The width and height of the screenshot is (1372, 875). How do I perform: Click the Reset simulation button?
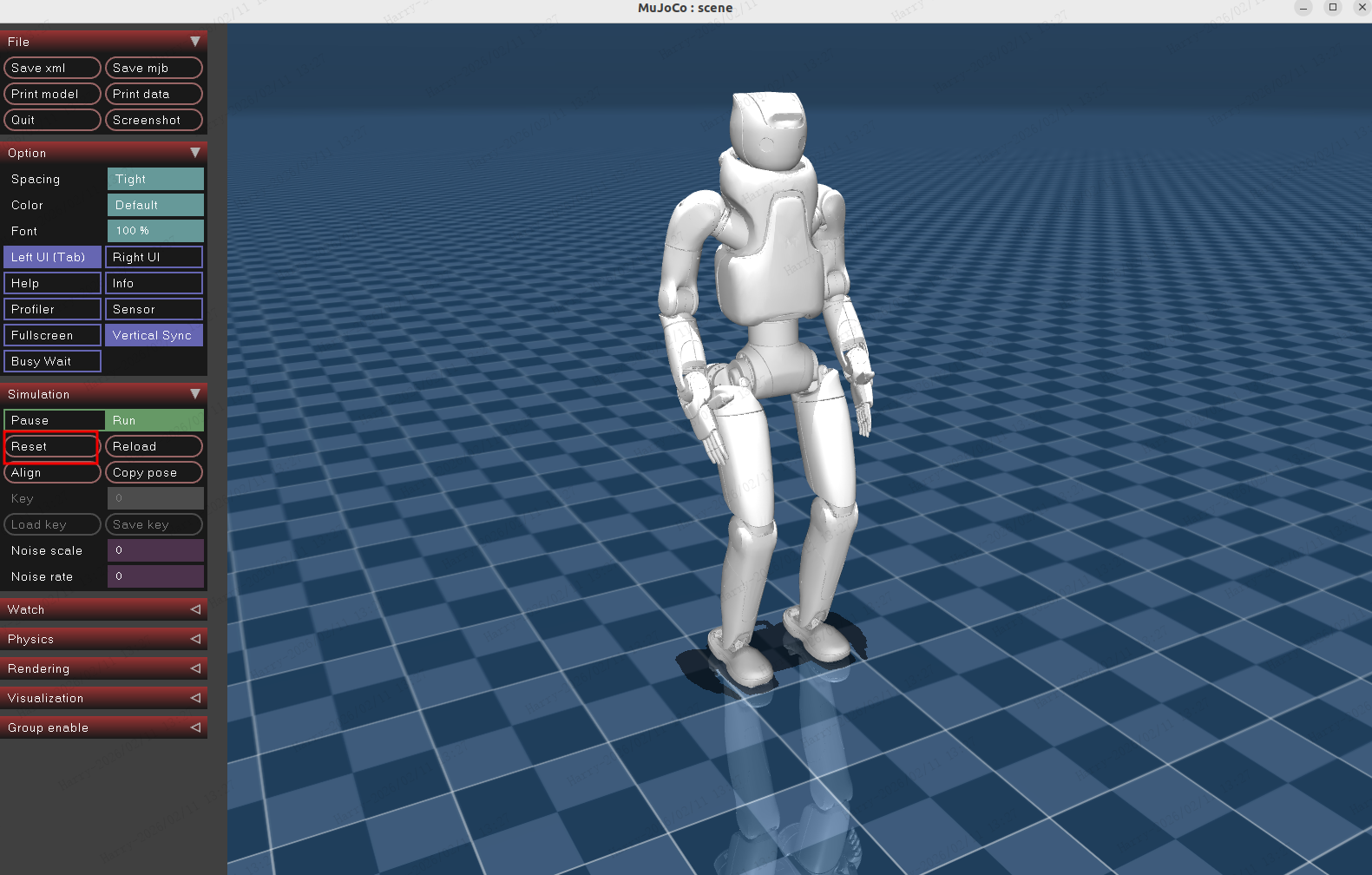(52, 446)
